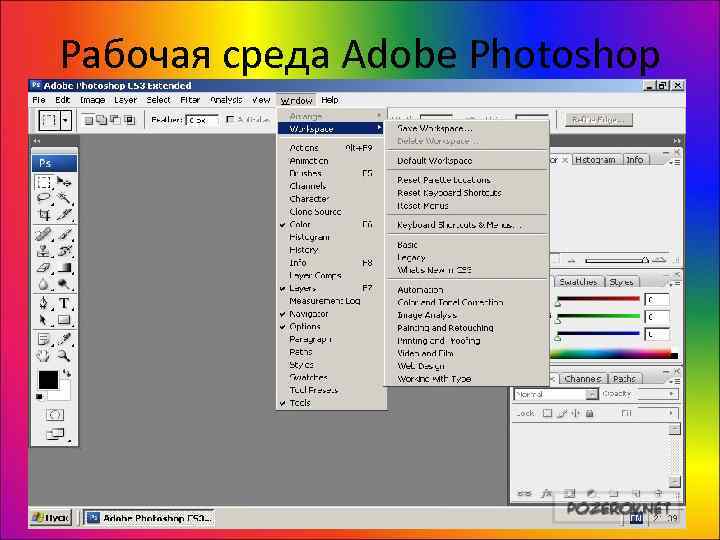Click the EN language indicator in tray
This screenshot has height=540, width=720.
pos(636,518)
